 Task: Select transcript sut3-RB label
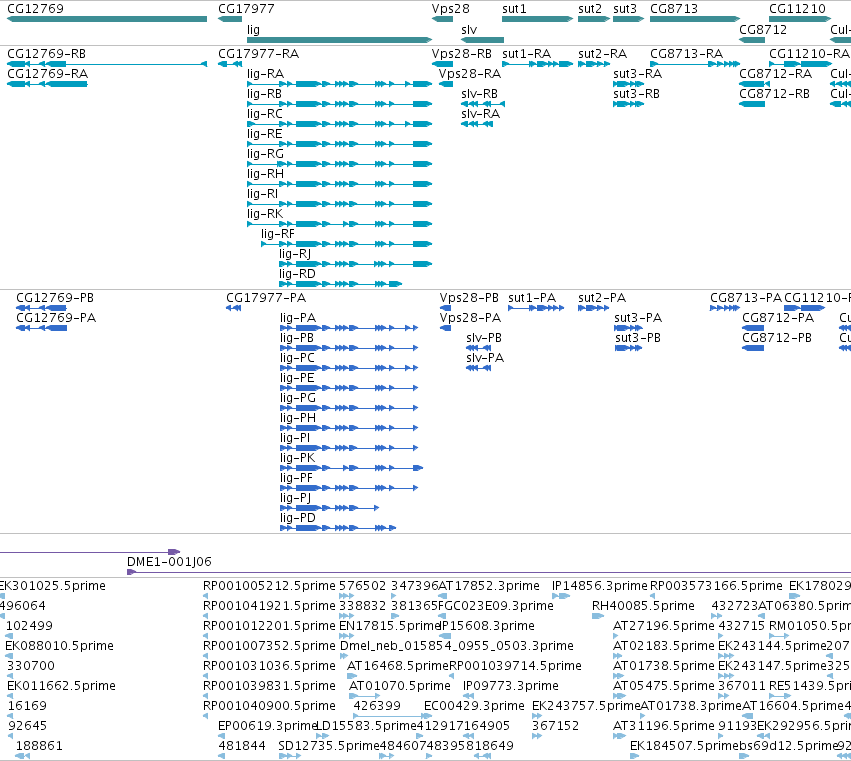(x=636, y=93)
